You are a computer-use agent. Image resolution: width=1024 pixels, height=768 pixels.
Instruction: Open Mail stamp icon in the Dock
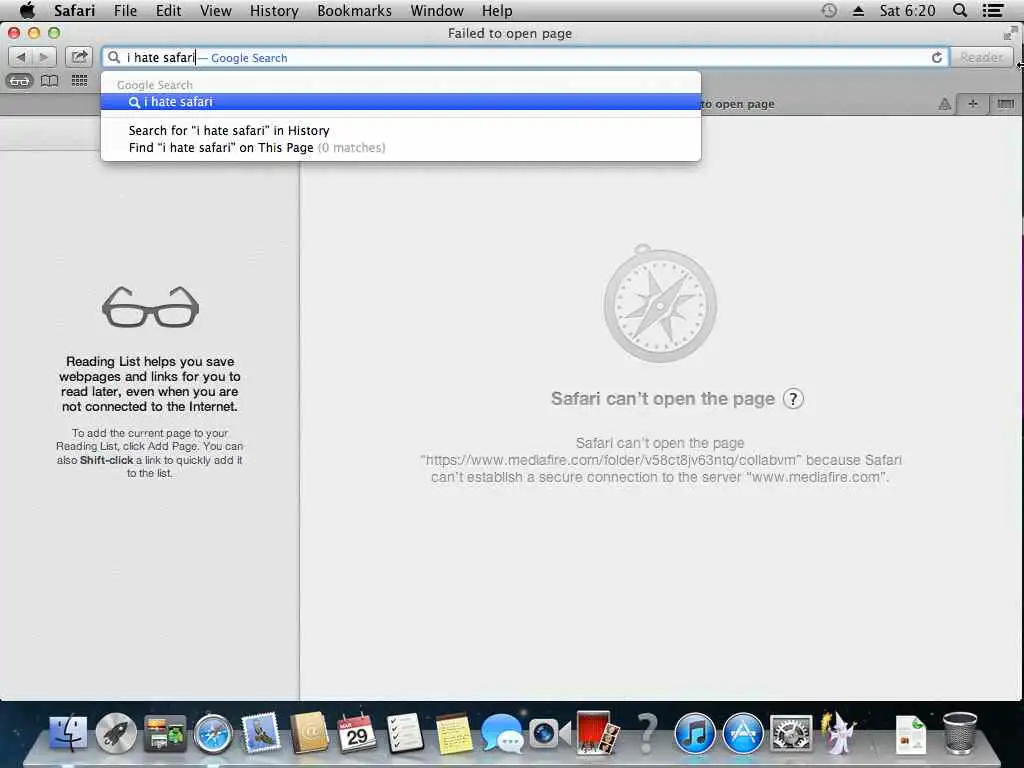[261, 733]
